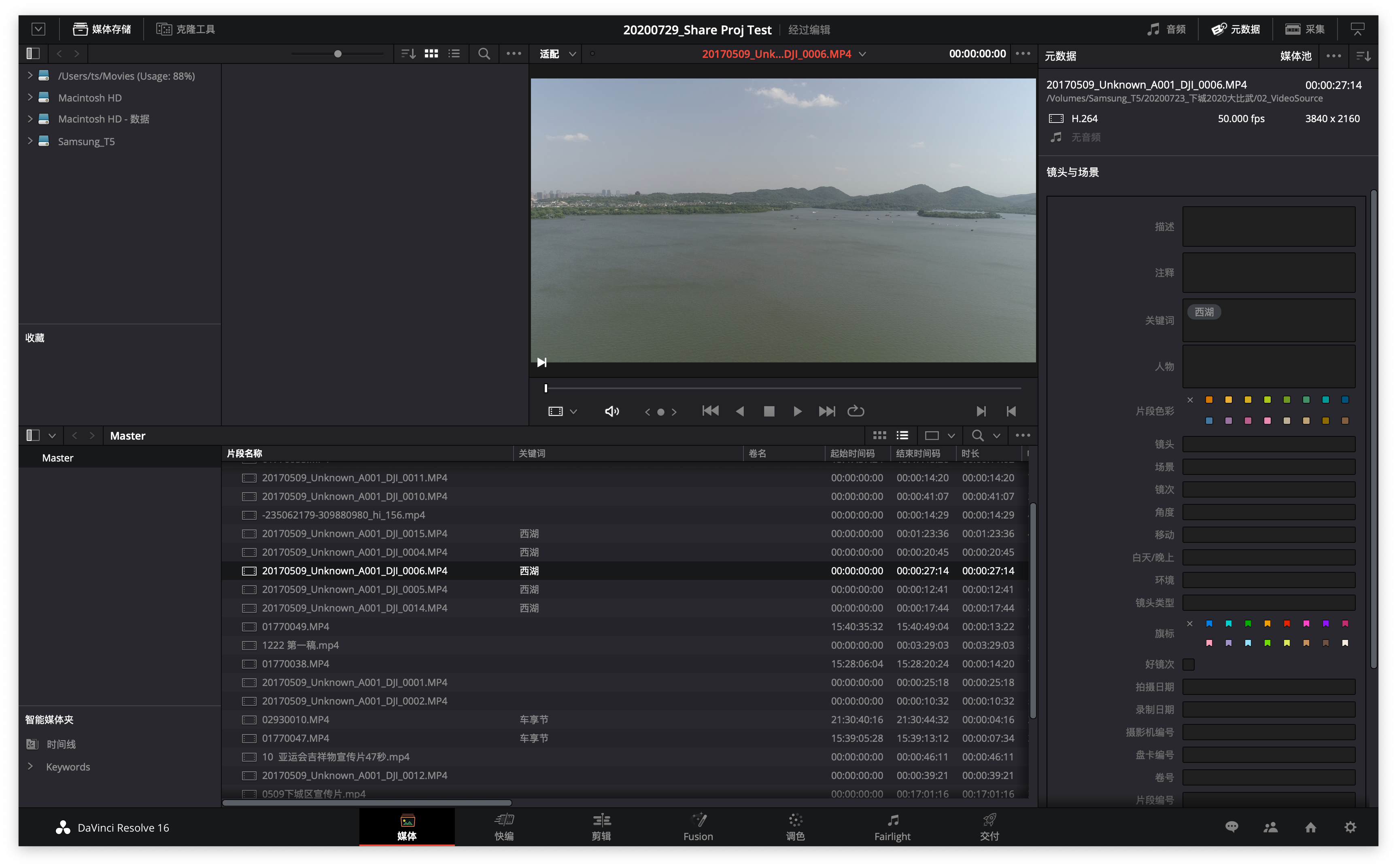Open the 适配 viewer zoom dropdown
This screenshot has height=868, width=1397.
pos(556,53)
